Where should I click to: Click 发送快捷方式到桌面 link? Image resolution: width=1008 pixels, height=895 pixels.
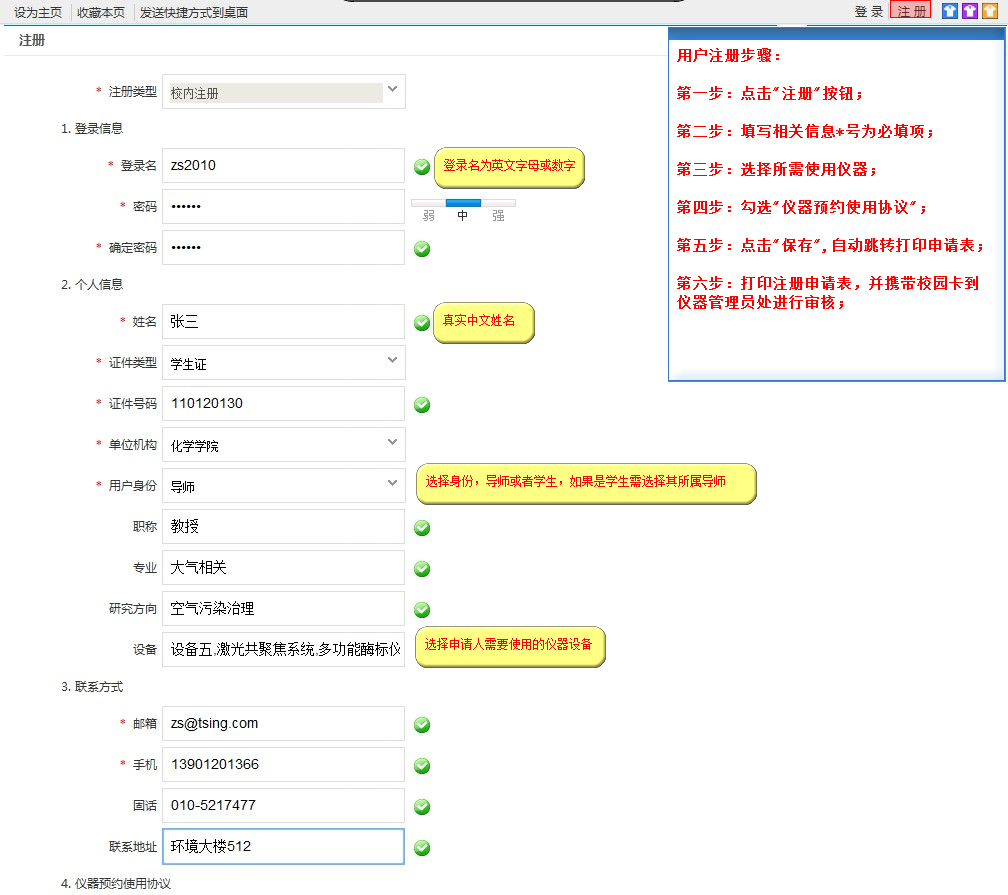tap(194, 12)
